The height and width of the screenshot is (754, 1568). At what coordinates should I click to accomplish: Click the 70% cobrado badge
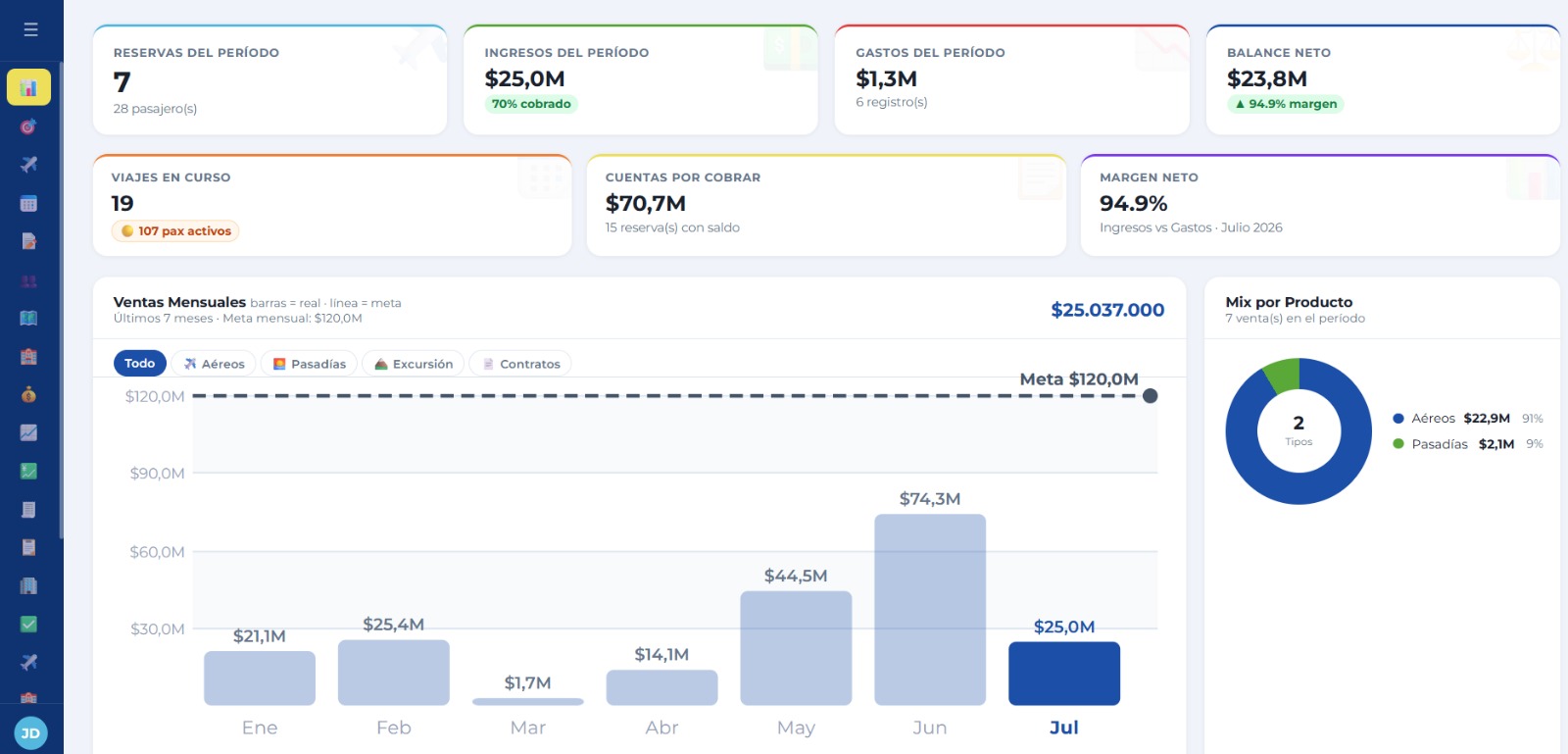[531, 104]
